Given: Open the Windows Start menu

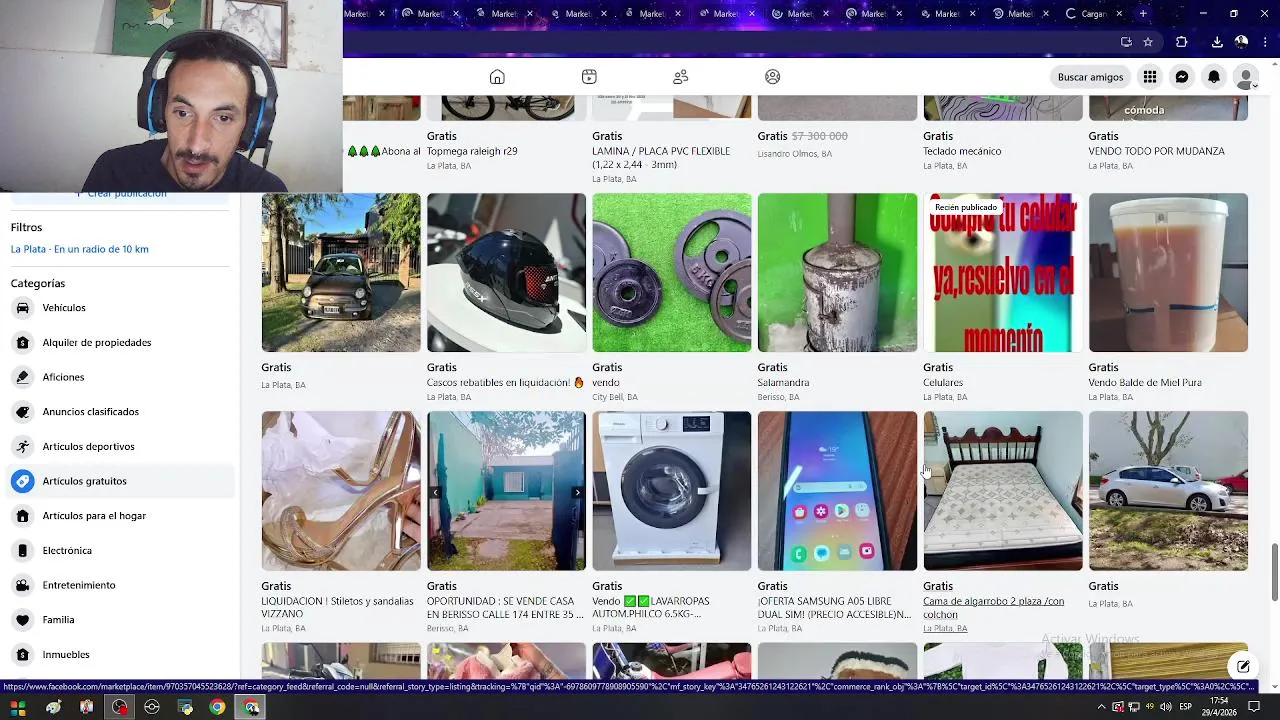Looking at the screenshot, I should pyautogui.click(x=18, y=707).
